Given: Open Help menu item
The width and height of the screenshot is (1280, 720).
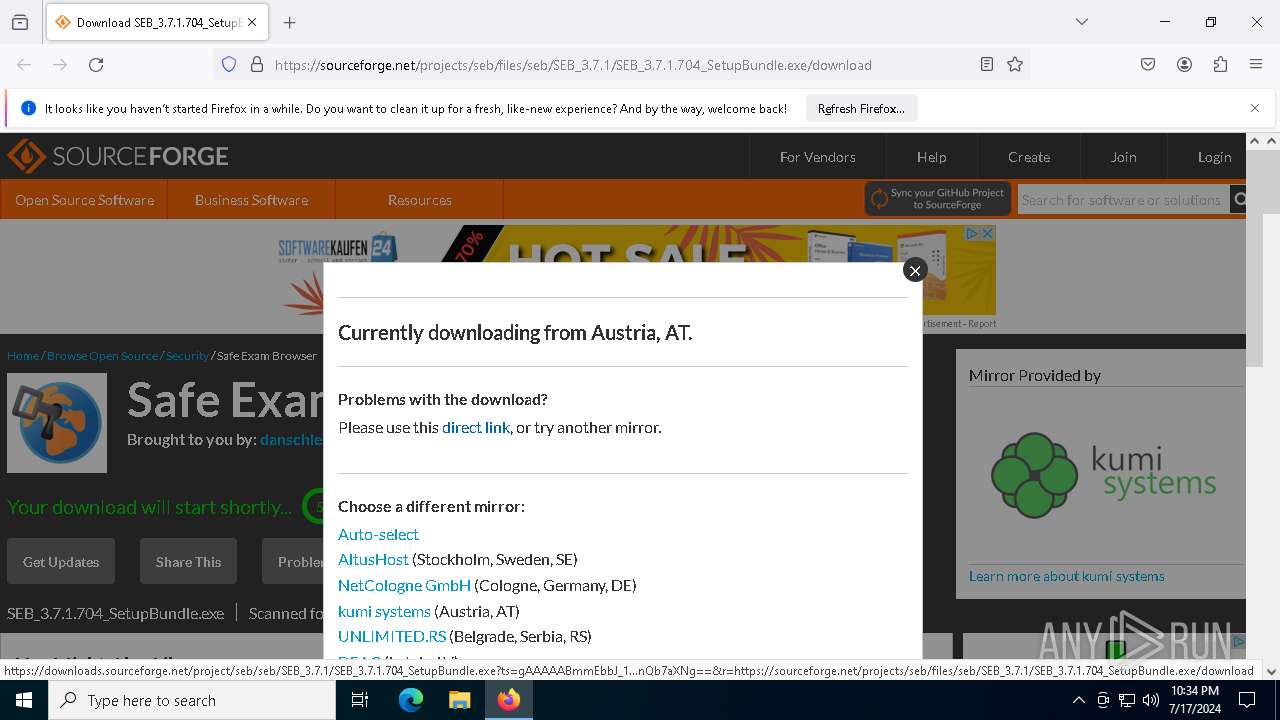Looking at the screenshot, I should pos(931,157).
